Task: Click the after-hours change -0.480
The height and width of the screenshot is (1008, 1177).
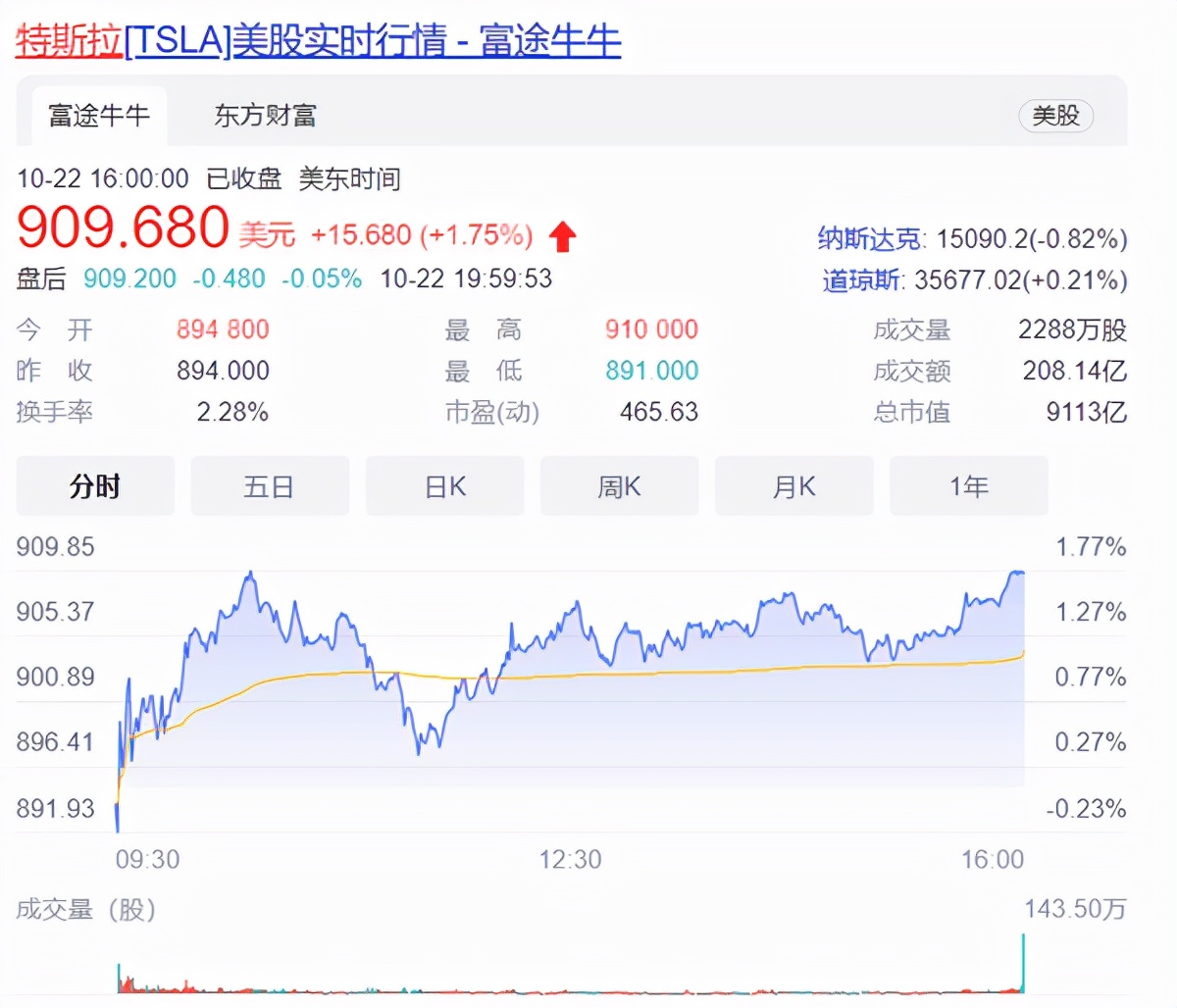Action: [229, 278]
